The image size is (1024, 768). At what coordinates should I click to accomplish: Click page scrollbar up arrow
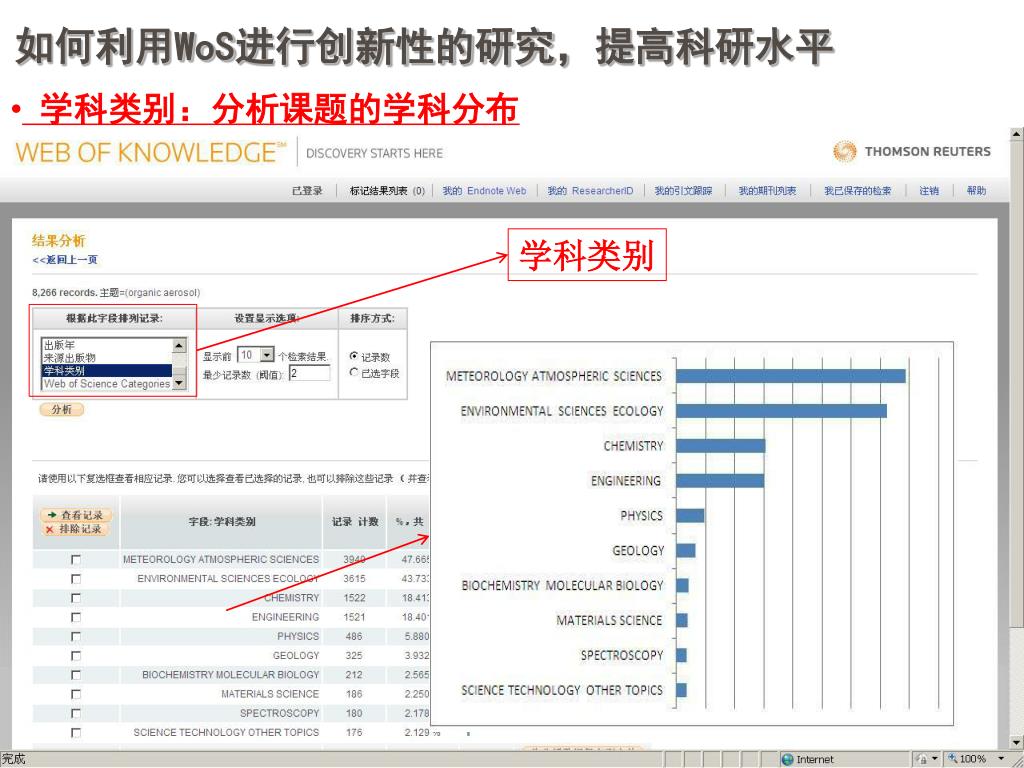[x=1016, y=135]
